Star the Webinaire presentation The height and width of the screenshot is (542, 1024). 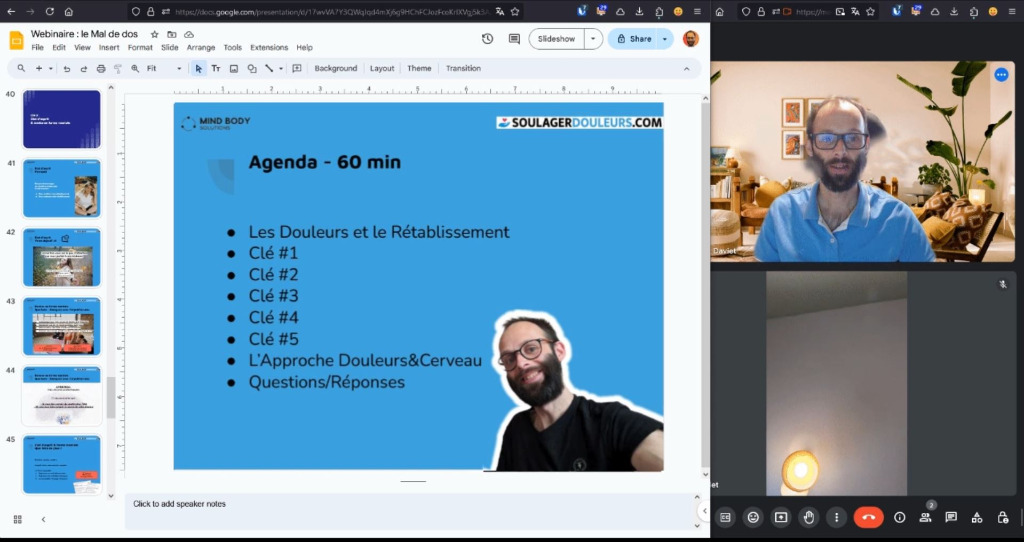click(x=154, y=34)
